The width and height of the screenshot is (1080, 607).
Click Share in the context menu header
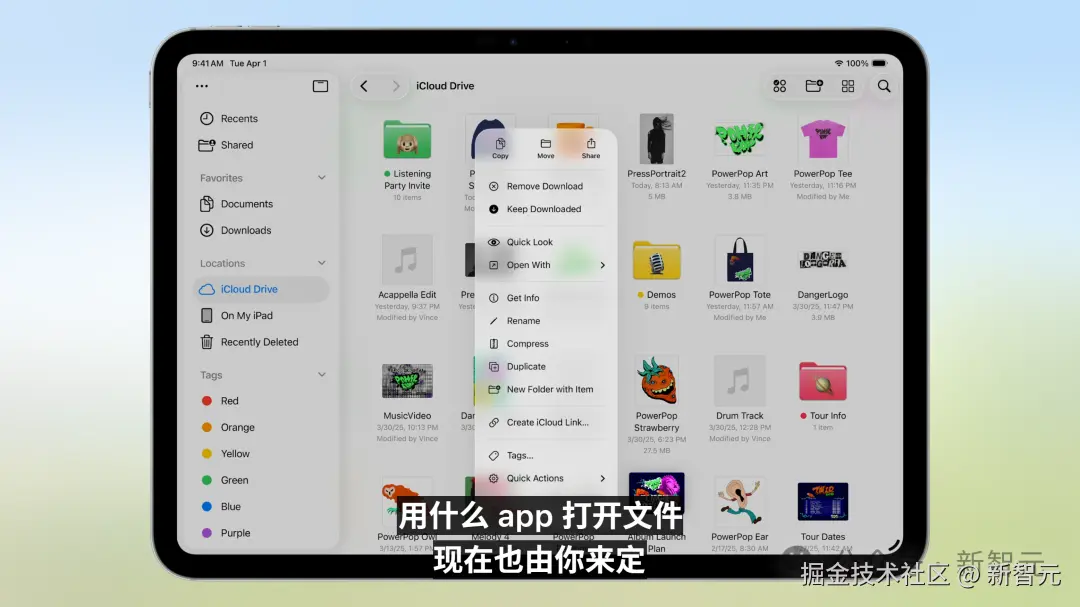pyautogui.click(x=591, y=148)
